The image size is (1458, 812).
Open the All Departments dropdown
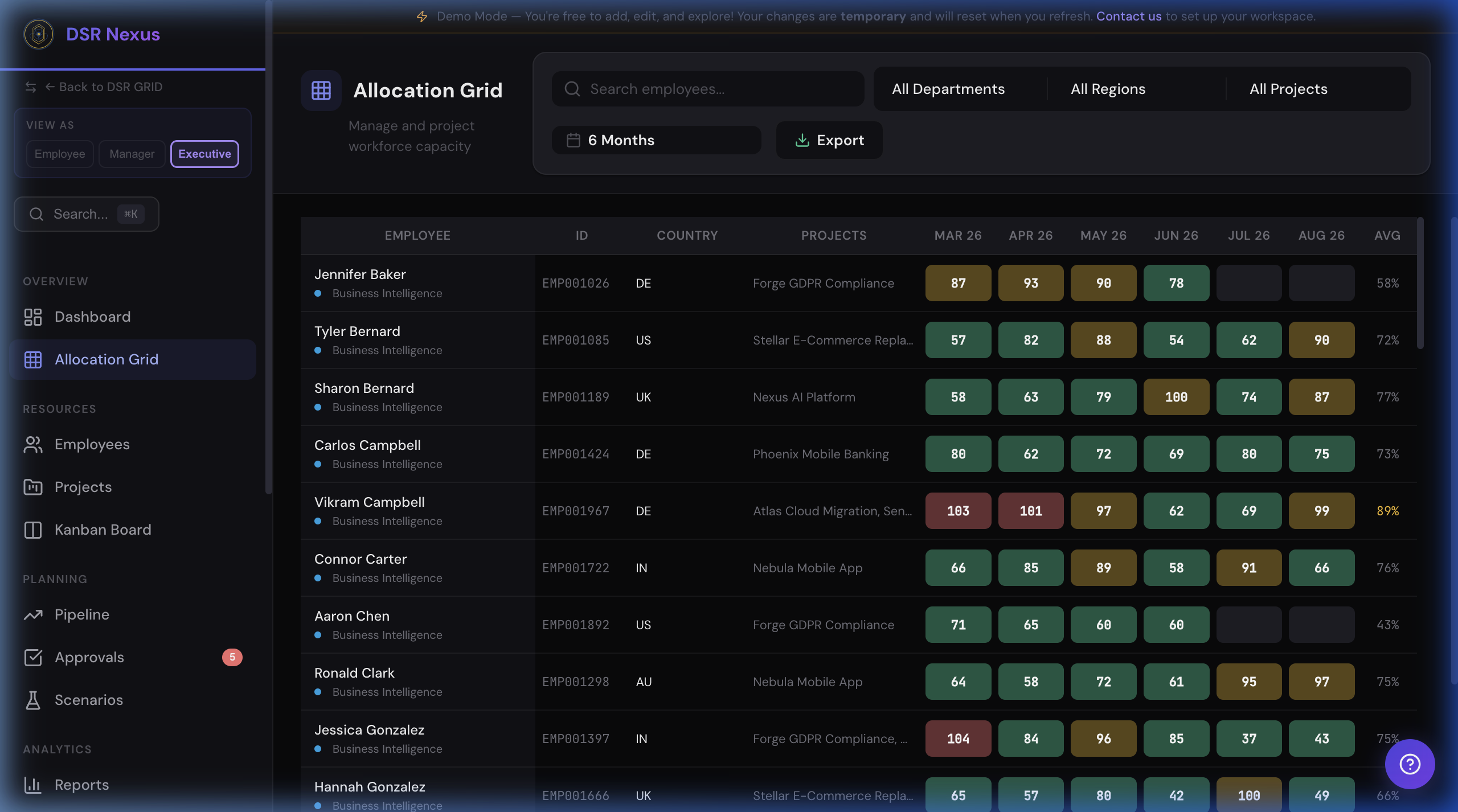tap(948, 89)
